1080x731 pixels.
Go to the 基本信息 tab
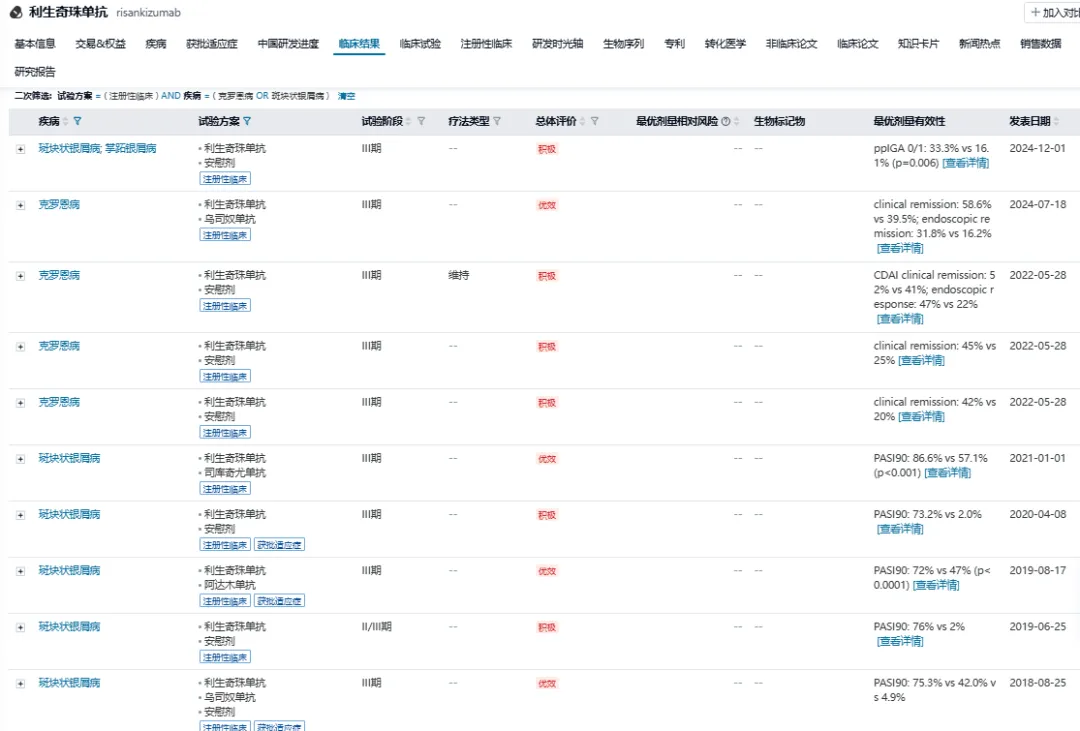click(35, 44)
